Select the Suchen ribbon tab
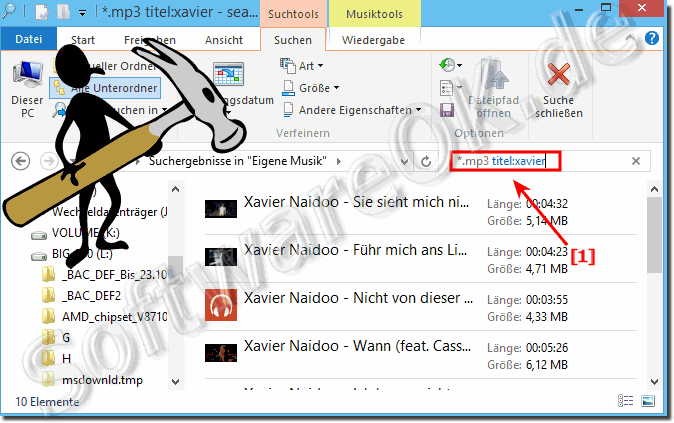Image resolution: width=674 pixels, height=423 pixels. pos(293,40)
